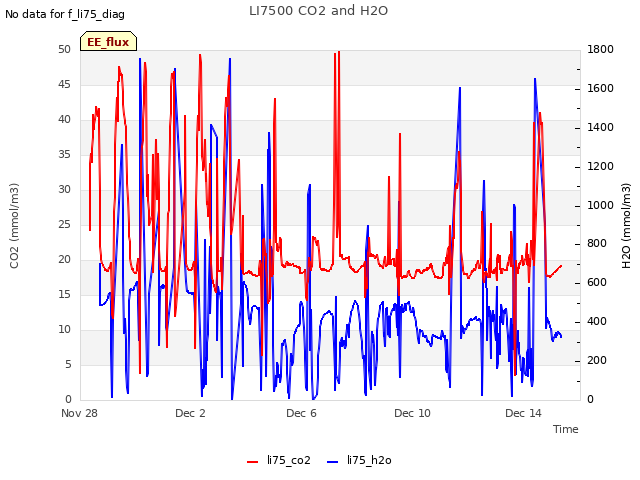
Task: Click the 5 value on CO2 axis
Action: click(68, 364)
